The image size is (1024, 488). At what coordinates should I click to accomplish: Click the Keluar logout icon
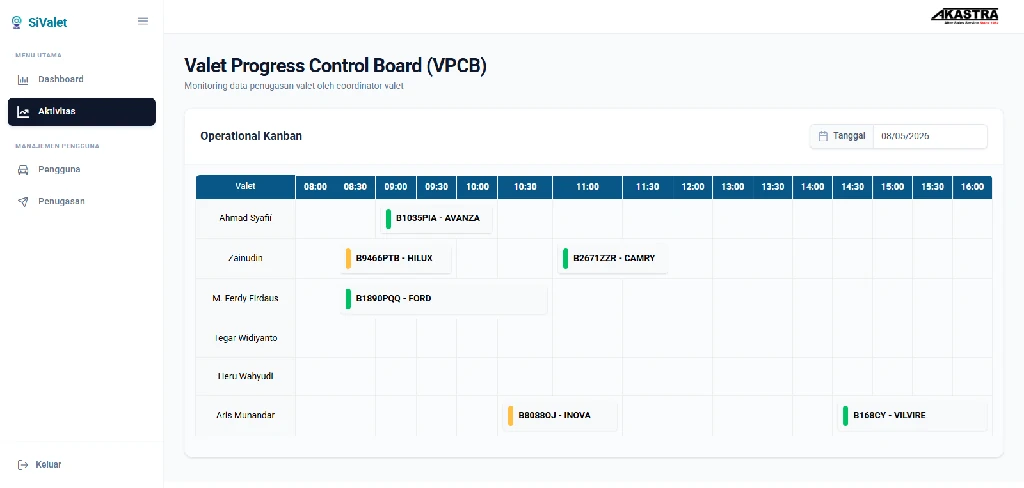click(23, 465)
